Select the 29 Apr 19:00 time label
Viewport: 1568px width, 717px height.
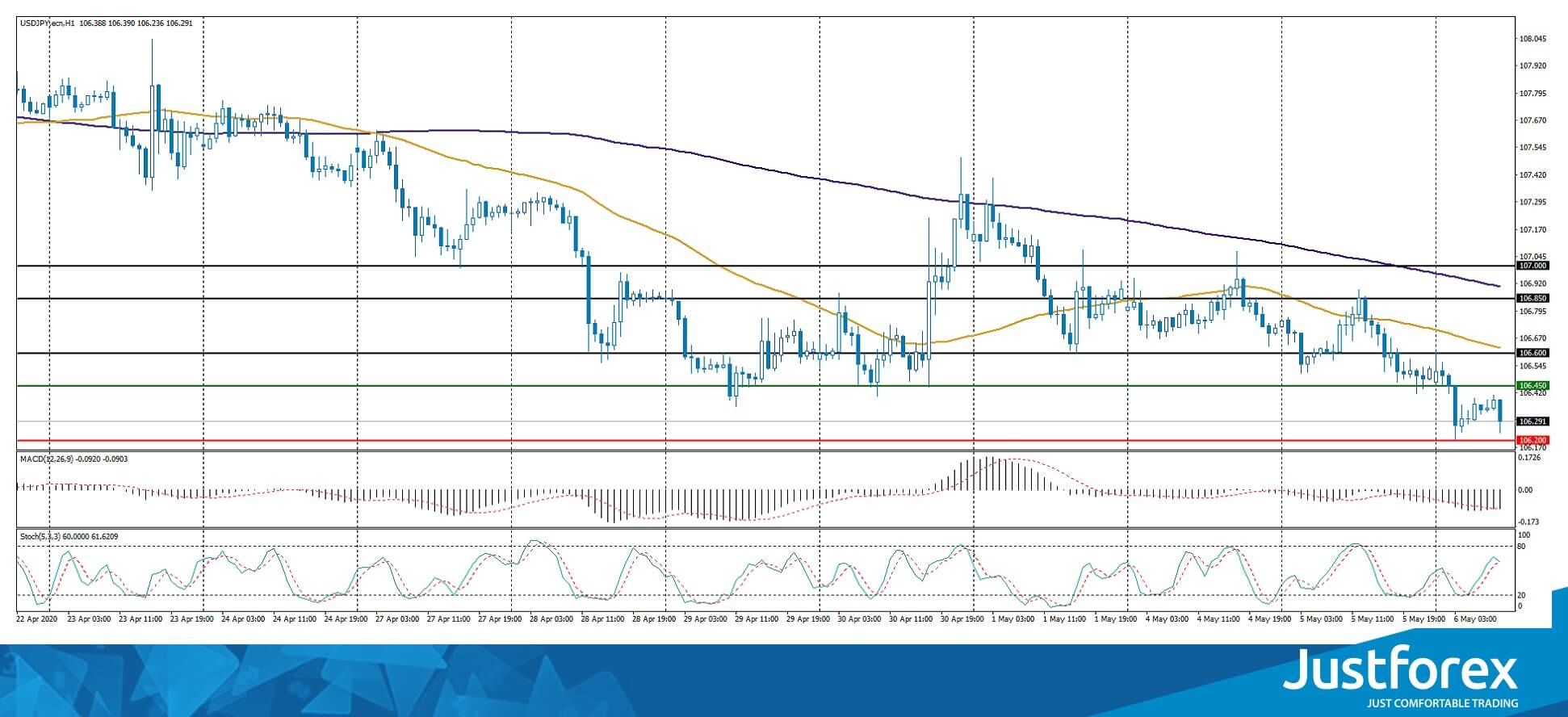(809, 619)
